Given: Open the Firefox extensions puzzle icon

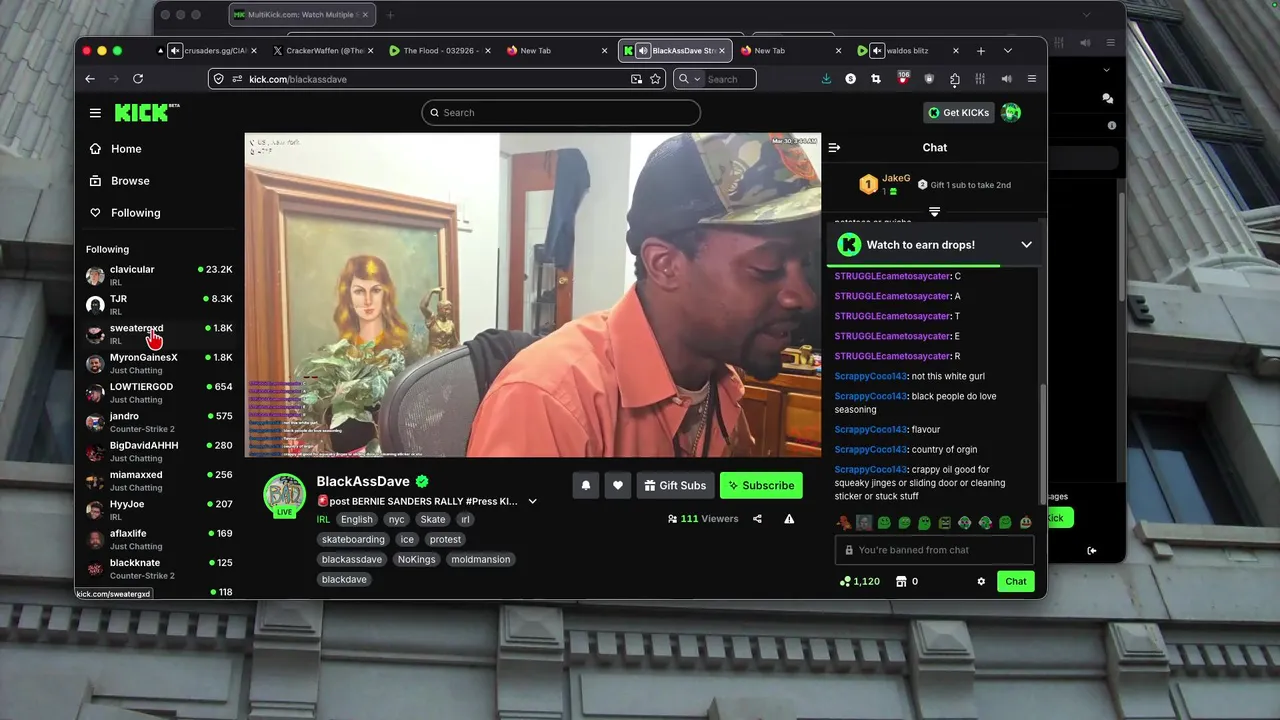Looking at the screenshot, I should point(955,79).
